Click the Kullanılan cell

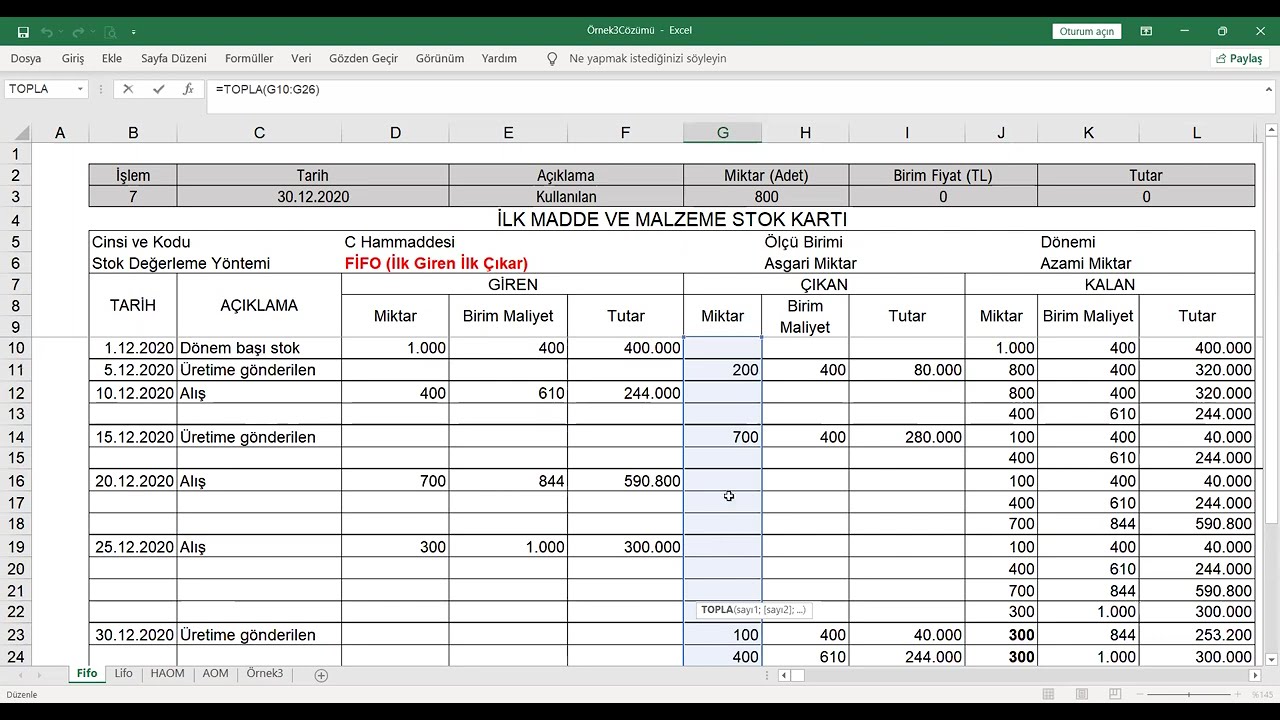(x=566, y=197)
